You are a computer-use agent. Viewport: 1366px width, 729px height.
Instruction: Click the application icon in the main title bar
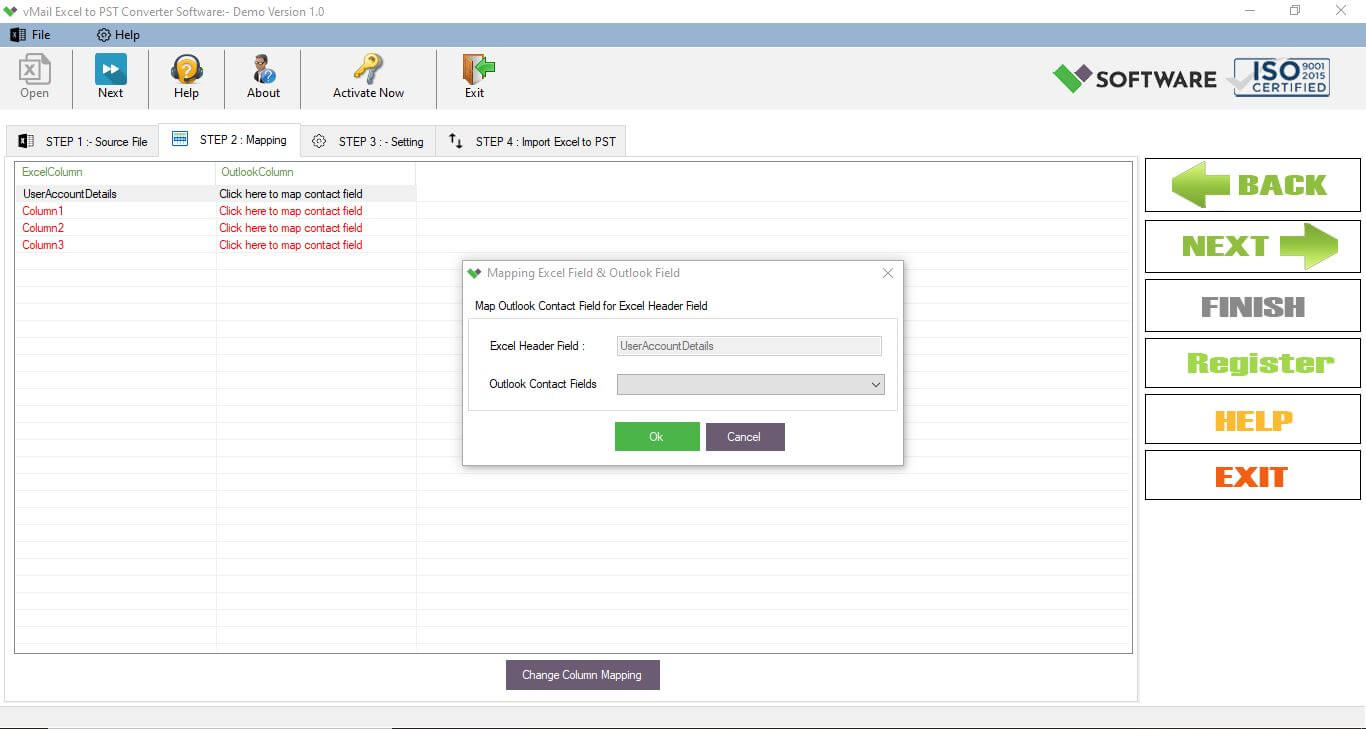pyautogui.click(x=11, y=11)
